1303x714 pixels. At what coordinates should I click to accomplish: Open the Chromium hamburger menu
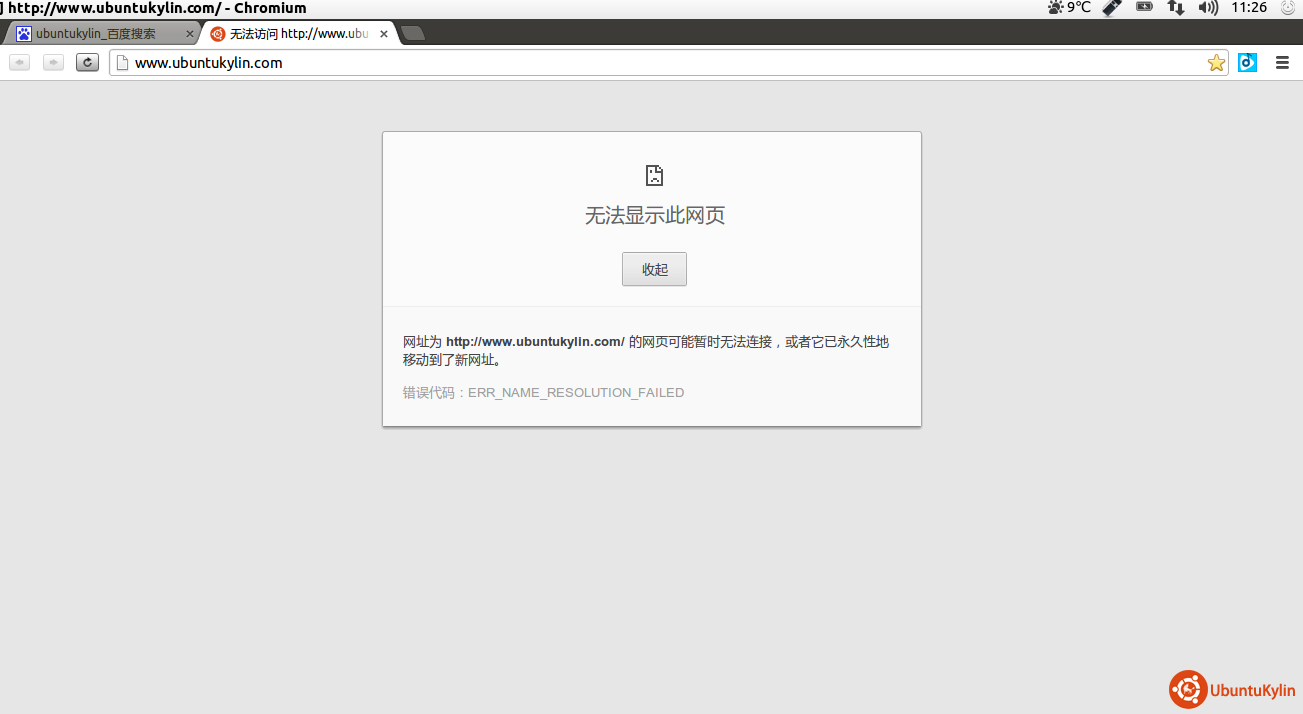pyautogui.click(x=1282, y=63)
